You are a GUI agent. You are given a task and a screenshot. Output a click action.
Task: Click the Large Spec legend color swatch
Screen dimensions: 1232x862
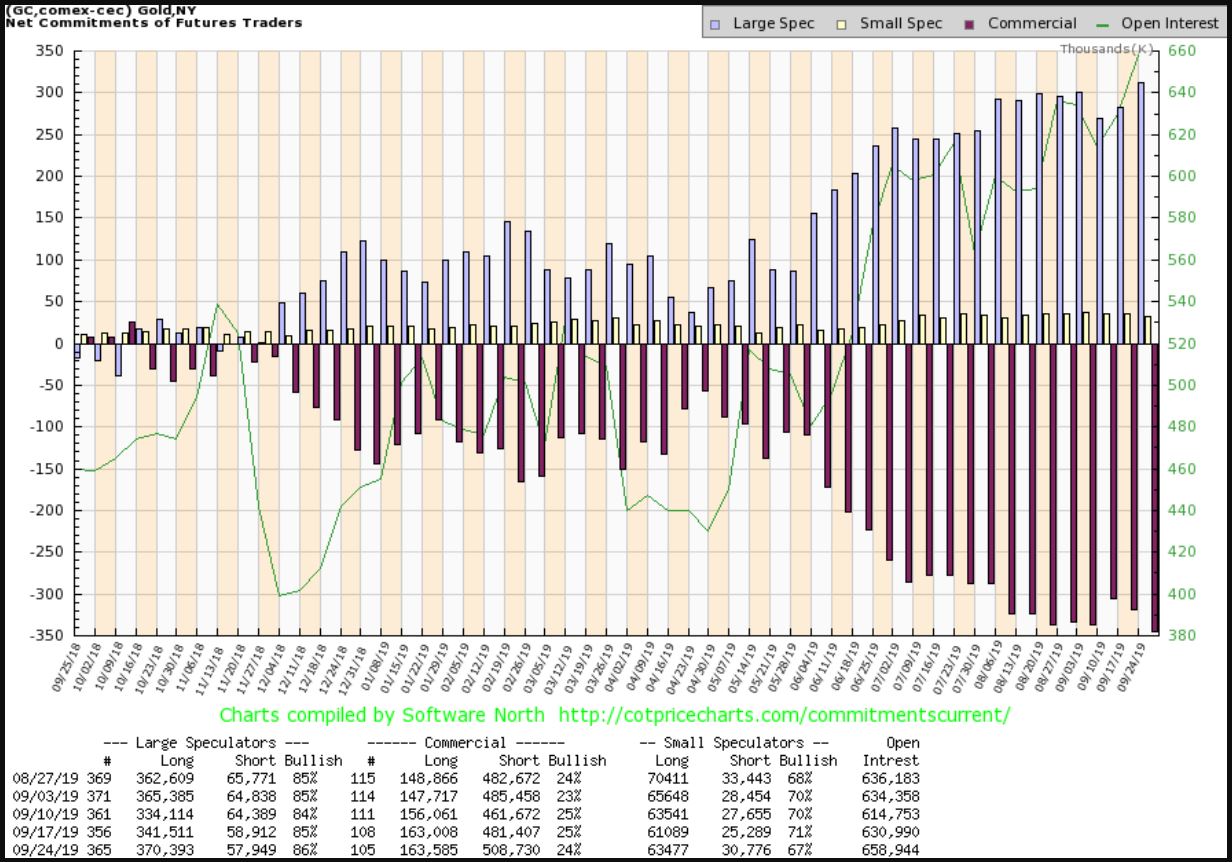(x=715, y=23)
